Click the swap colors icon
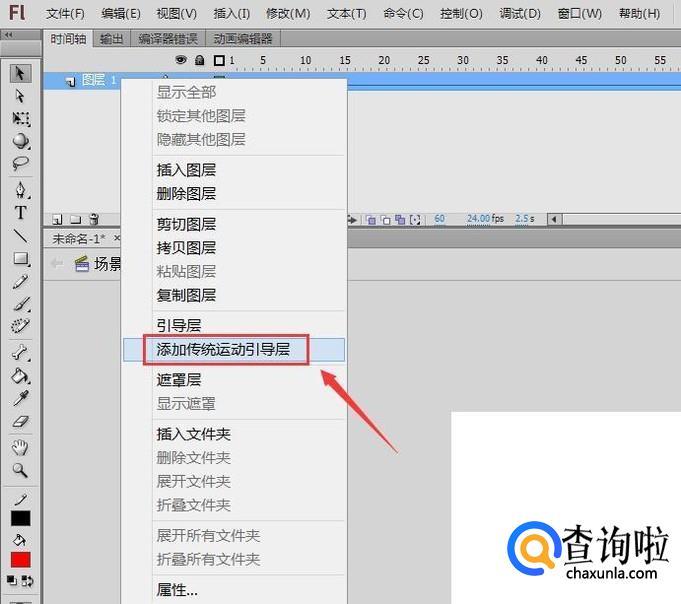 coord(27,581)
